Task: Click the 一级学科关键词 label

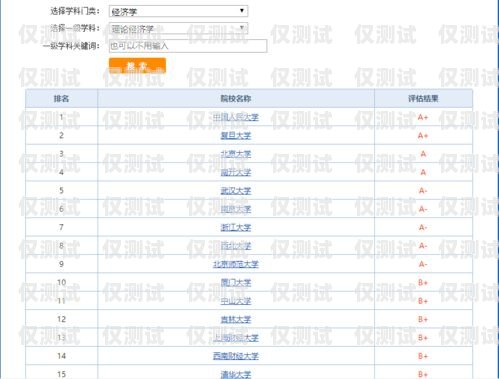Action: point(71,46)
